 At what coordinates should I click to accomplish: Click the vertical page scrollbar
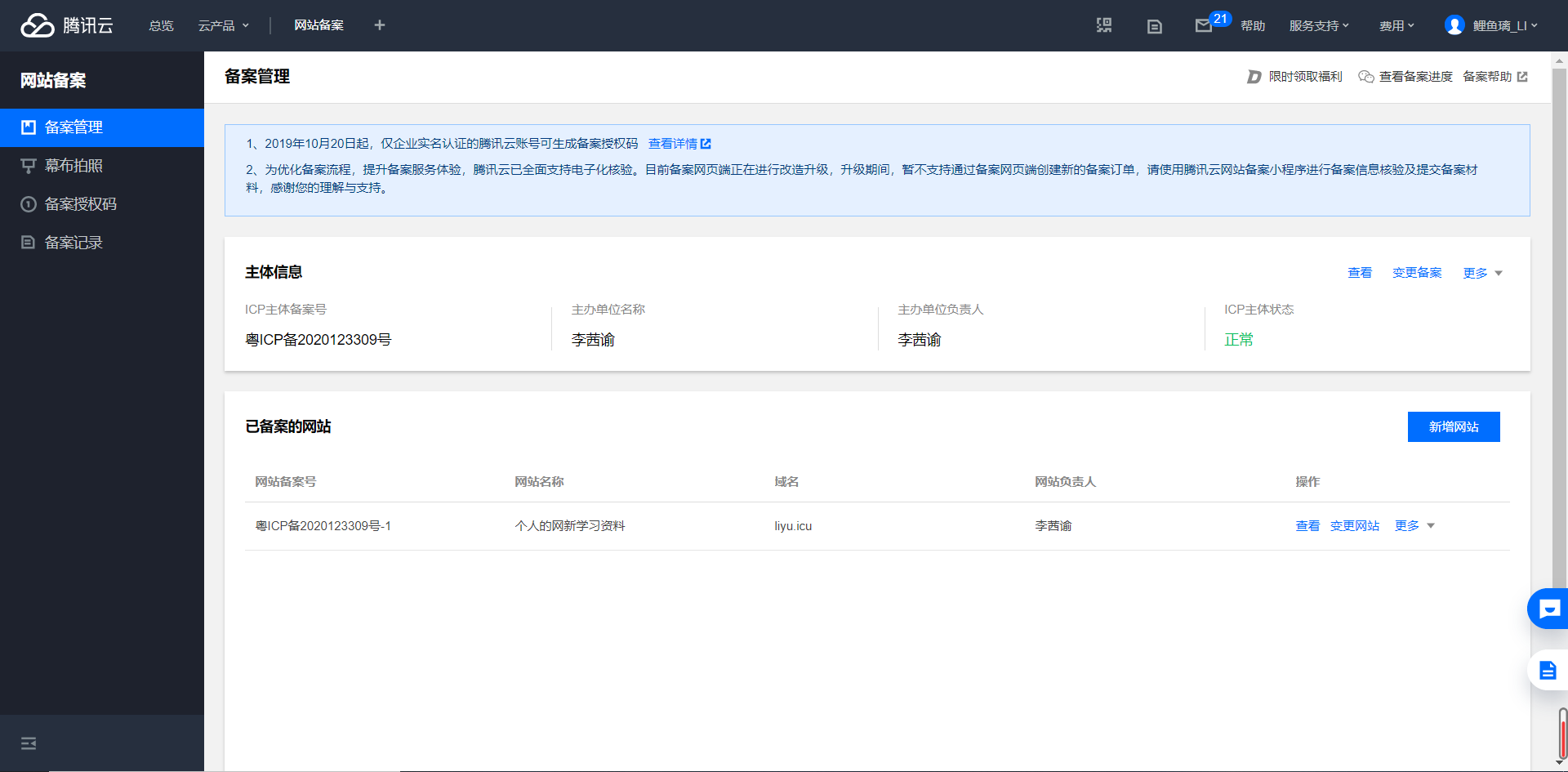point(1560,327)
